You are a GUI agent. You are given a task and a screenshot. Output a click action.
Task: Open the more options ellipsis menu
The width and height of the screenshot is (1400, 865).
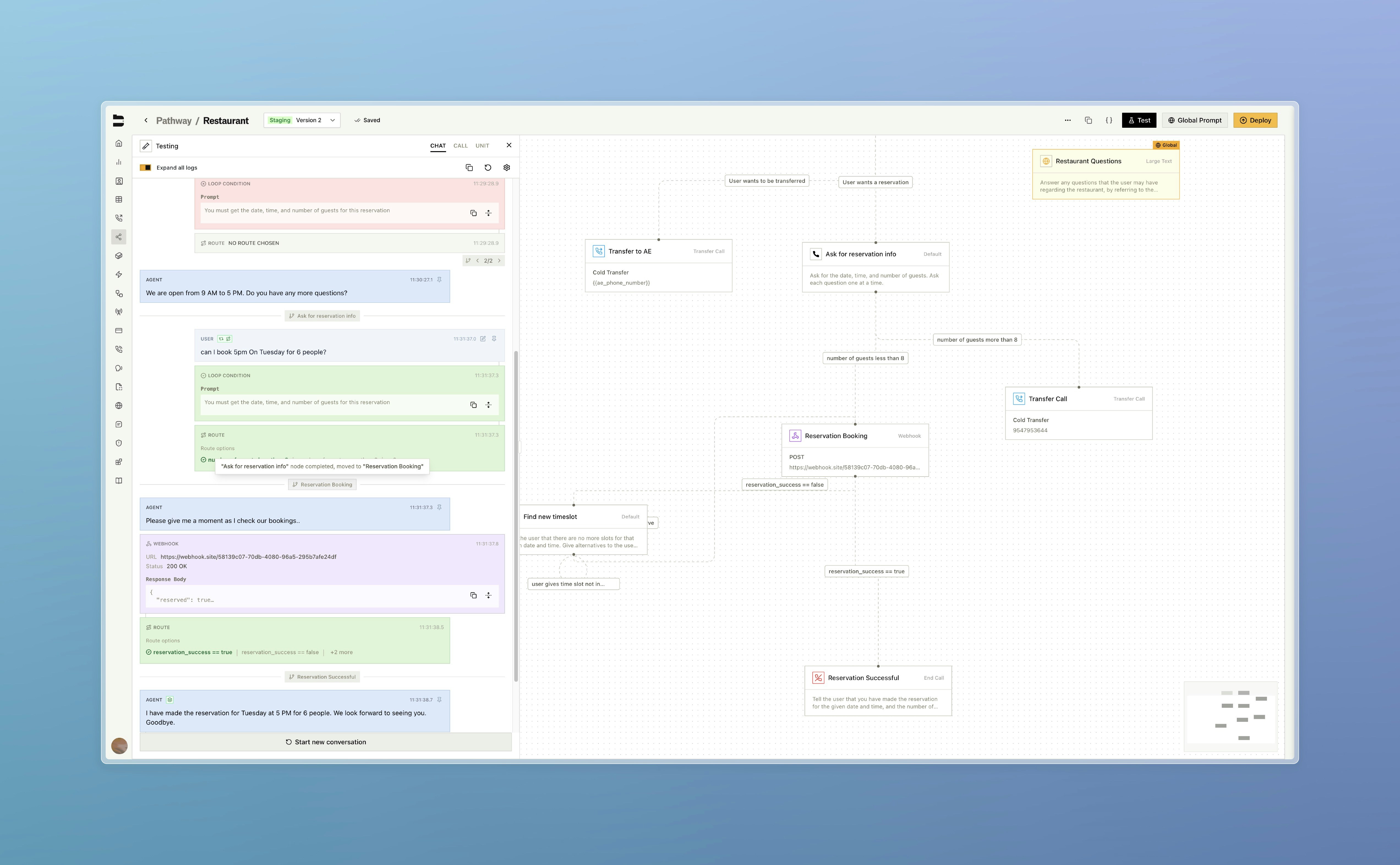tap(1067, 120)
